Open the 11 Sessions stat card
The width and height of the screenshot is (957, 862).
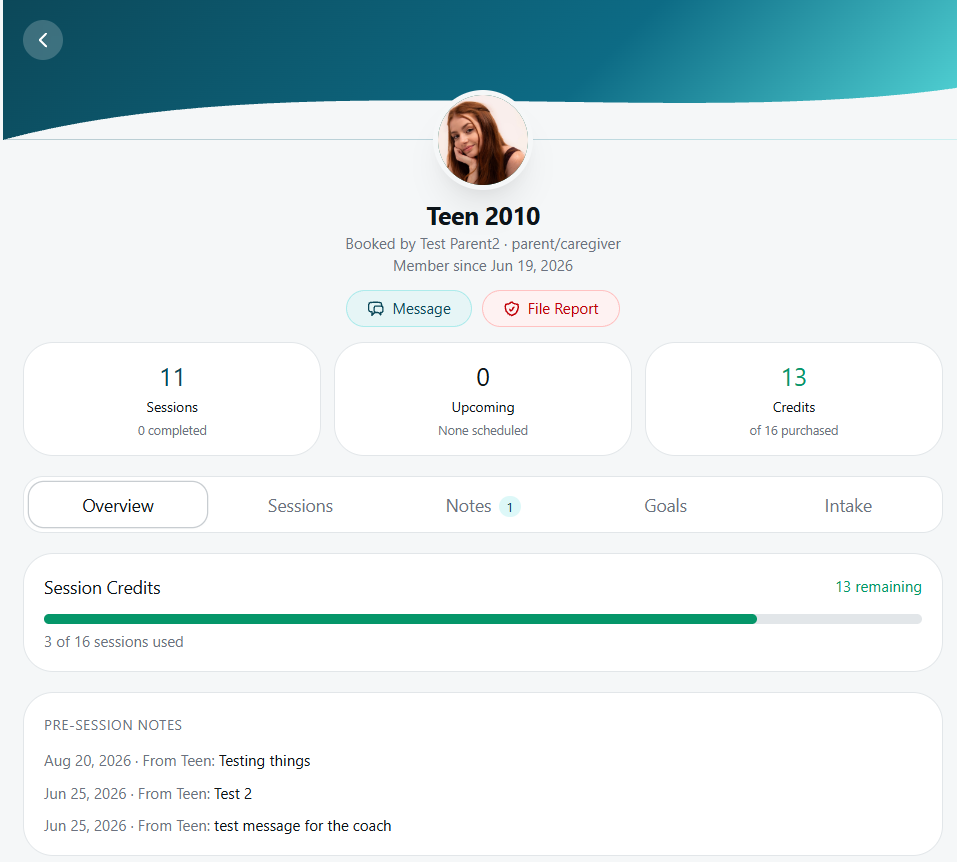[172, 399]
